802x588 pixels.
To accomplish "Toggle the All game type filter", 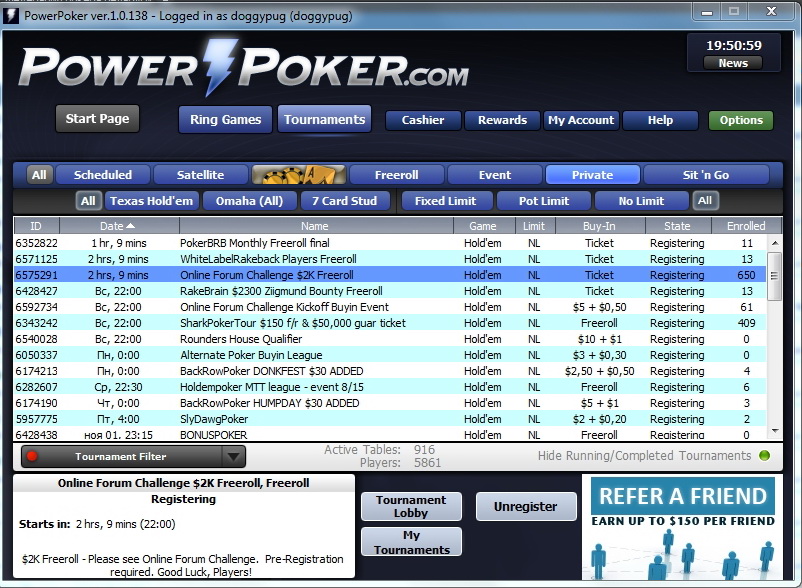I will (x=88, y=201).
